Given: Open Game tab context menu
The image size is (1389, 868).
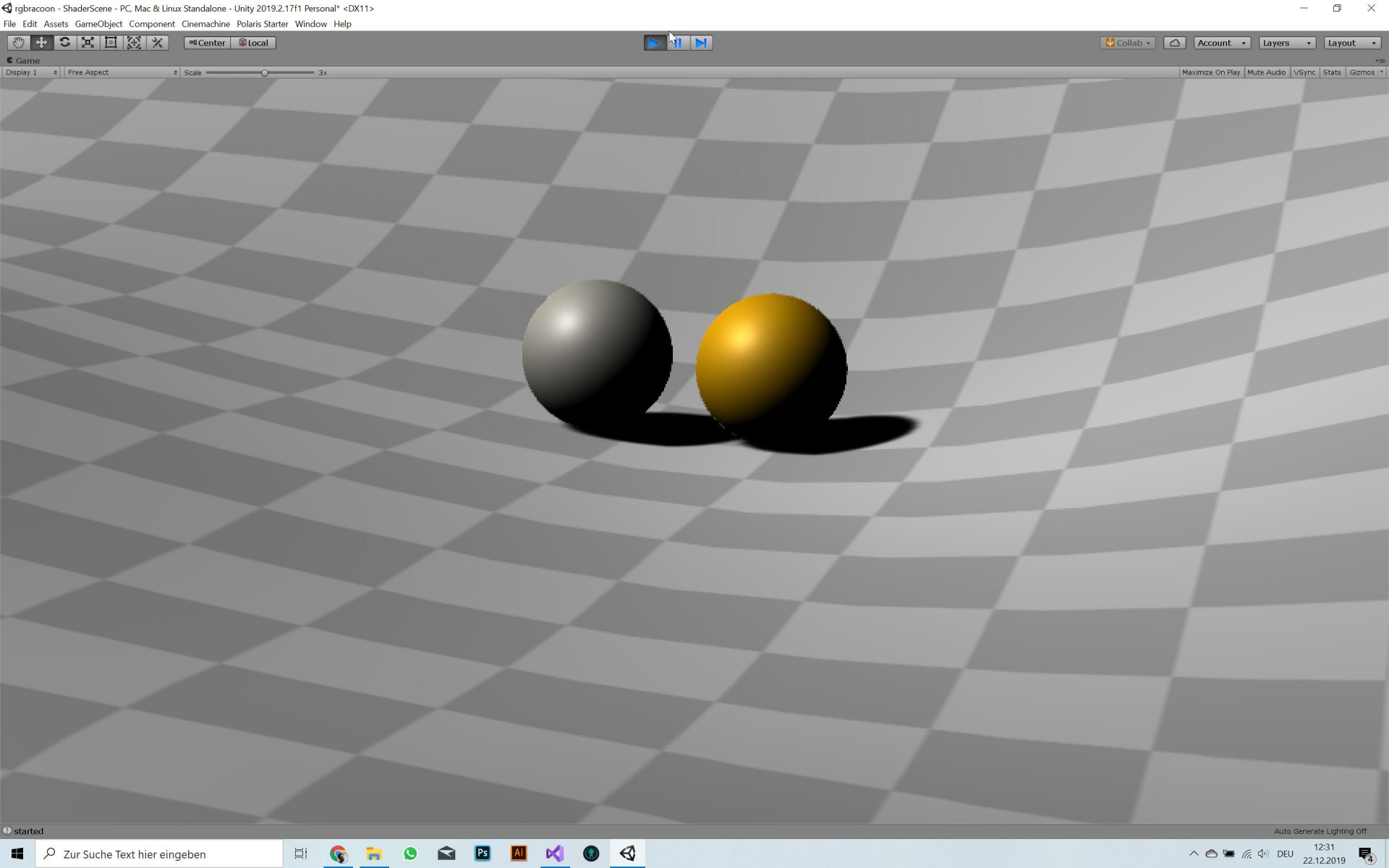Looking at the screenshot, I should pyautogui.click(x=1380, y=61).
